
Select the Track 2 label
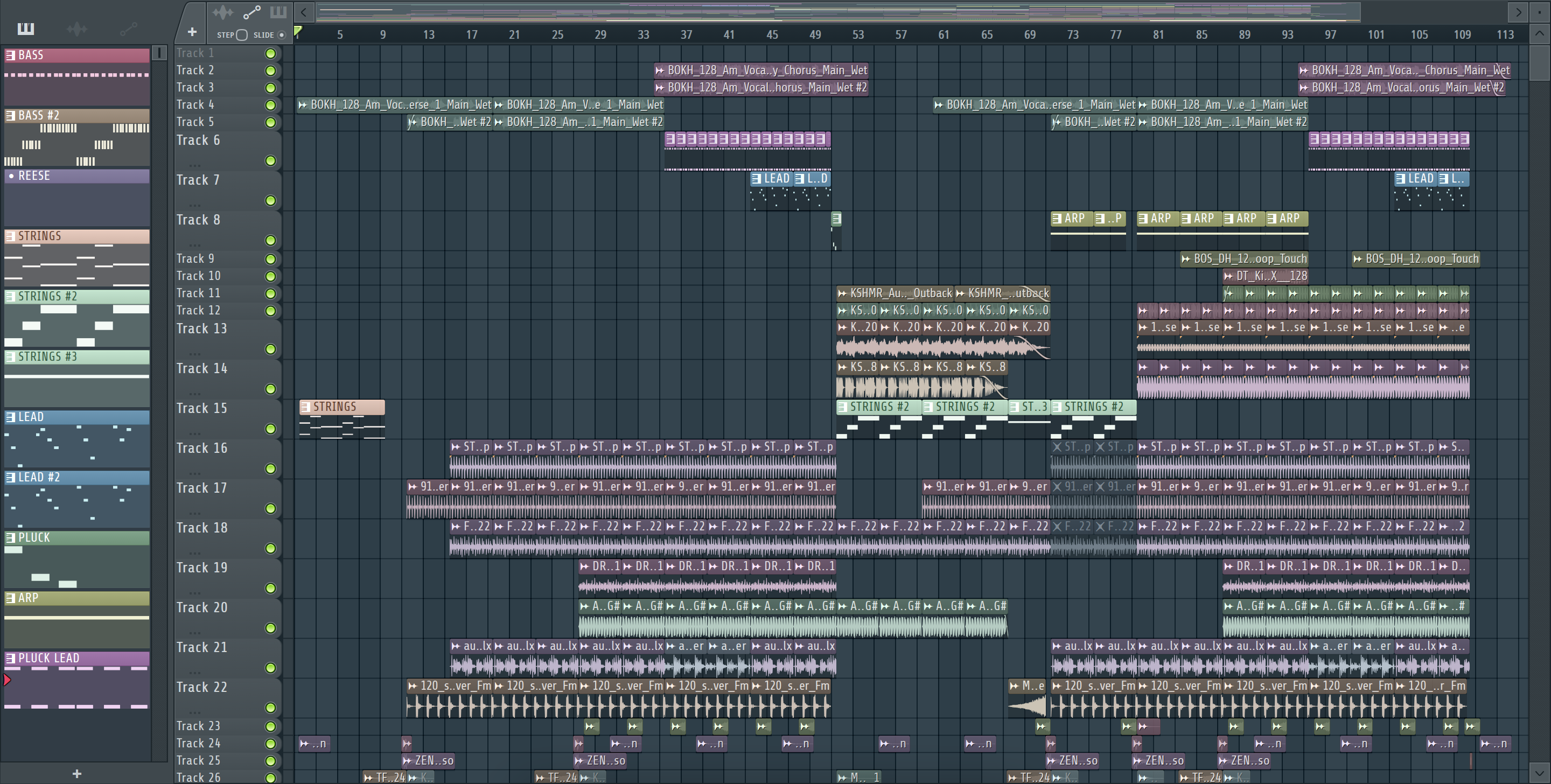(195, 71)
